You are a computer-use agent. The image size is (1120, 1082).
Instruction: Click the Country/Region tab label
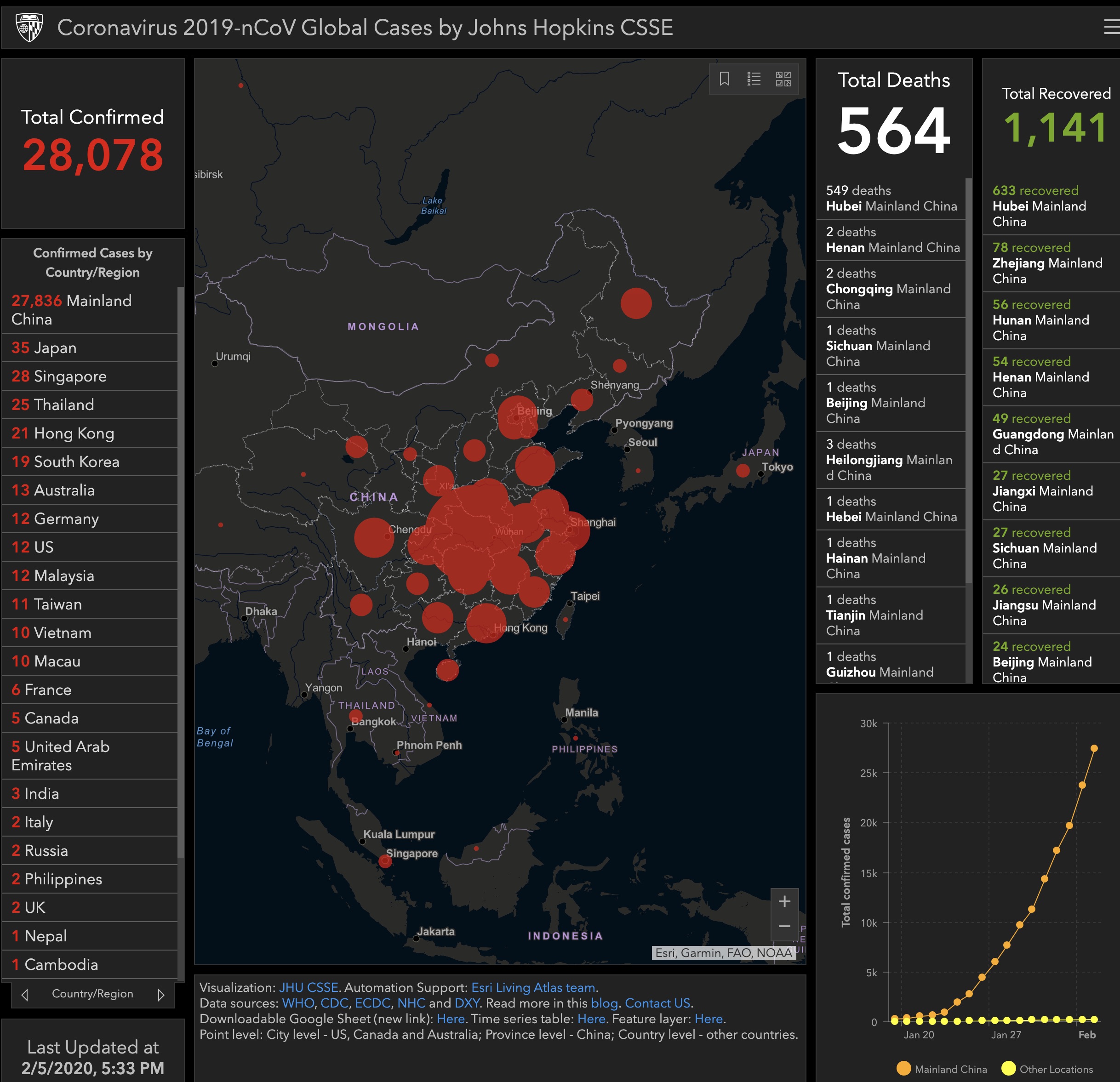click(92, 994)
